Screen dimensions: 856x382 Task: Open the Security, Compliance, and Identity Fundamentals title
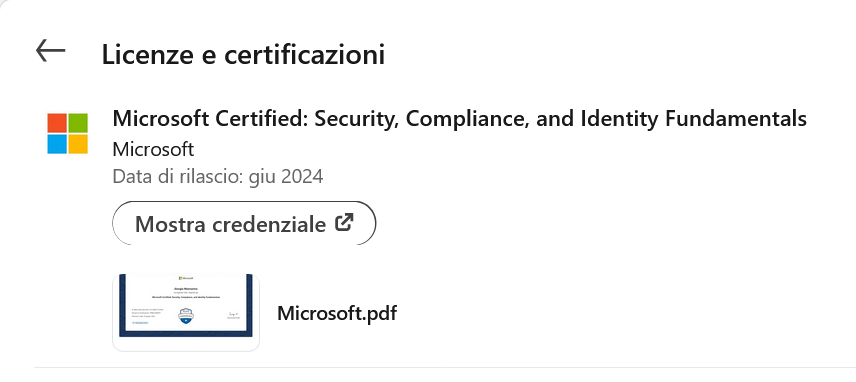[x=460, y=118]
